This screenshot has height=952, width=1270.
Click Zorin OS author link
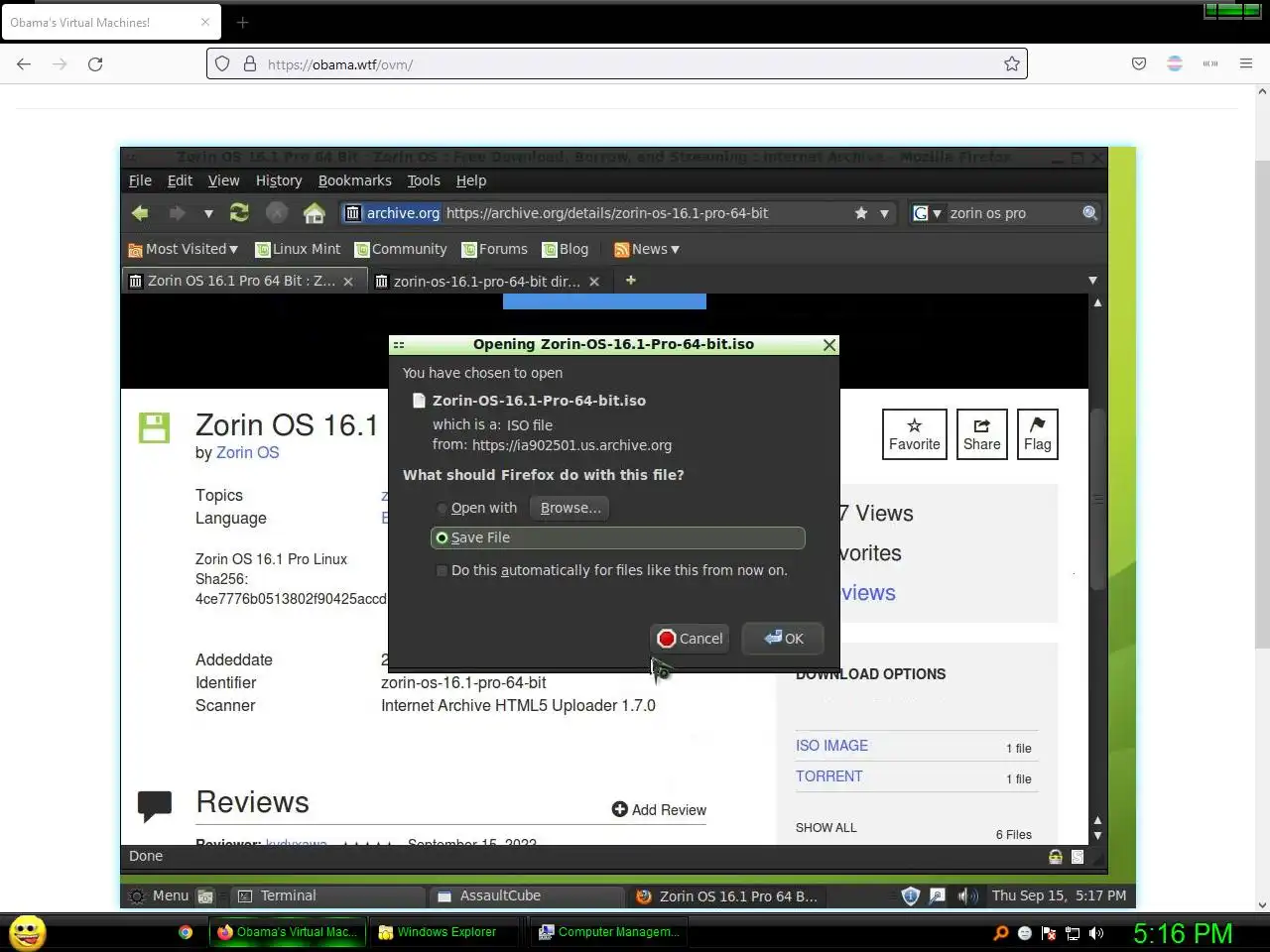tap(247, 452)
